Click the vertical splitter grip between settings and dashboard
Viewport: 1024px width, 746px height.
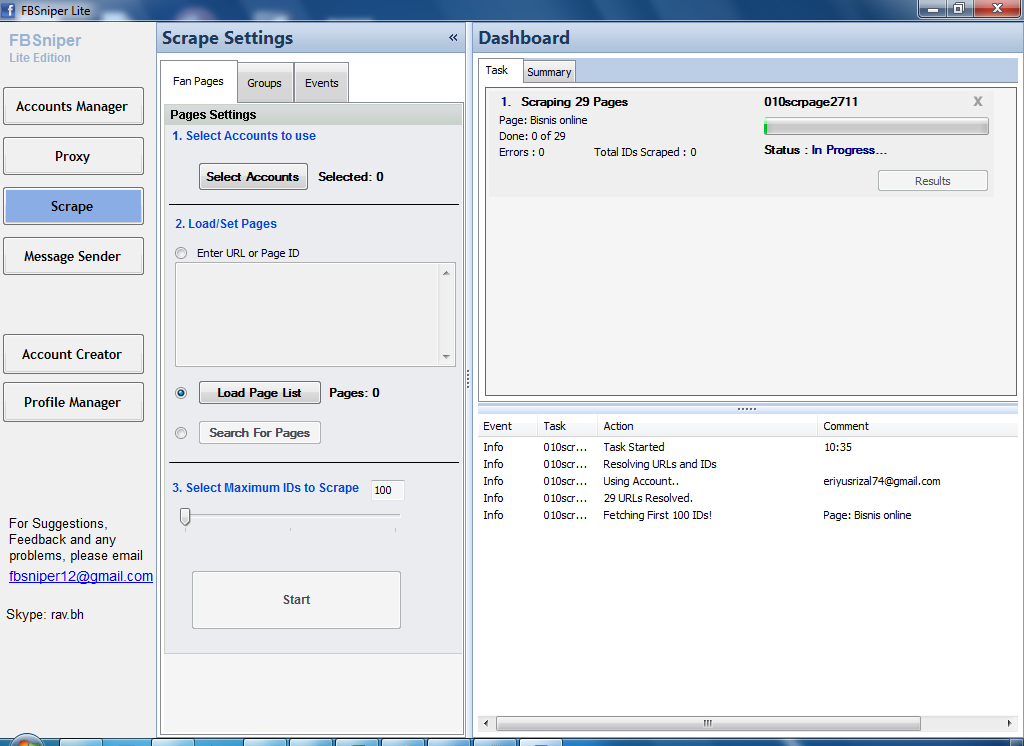click(x=468, y=379)
